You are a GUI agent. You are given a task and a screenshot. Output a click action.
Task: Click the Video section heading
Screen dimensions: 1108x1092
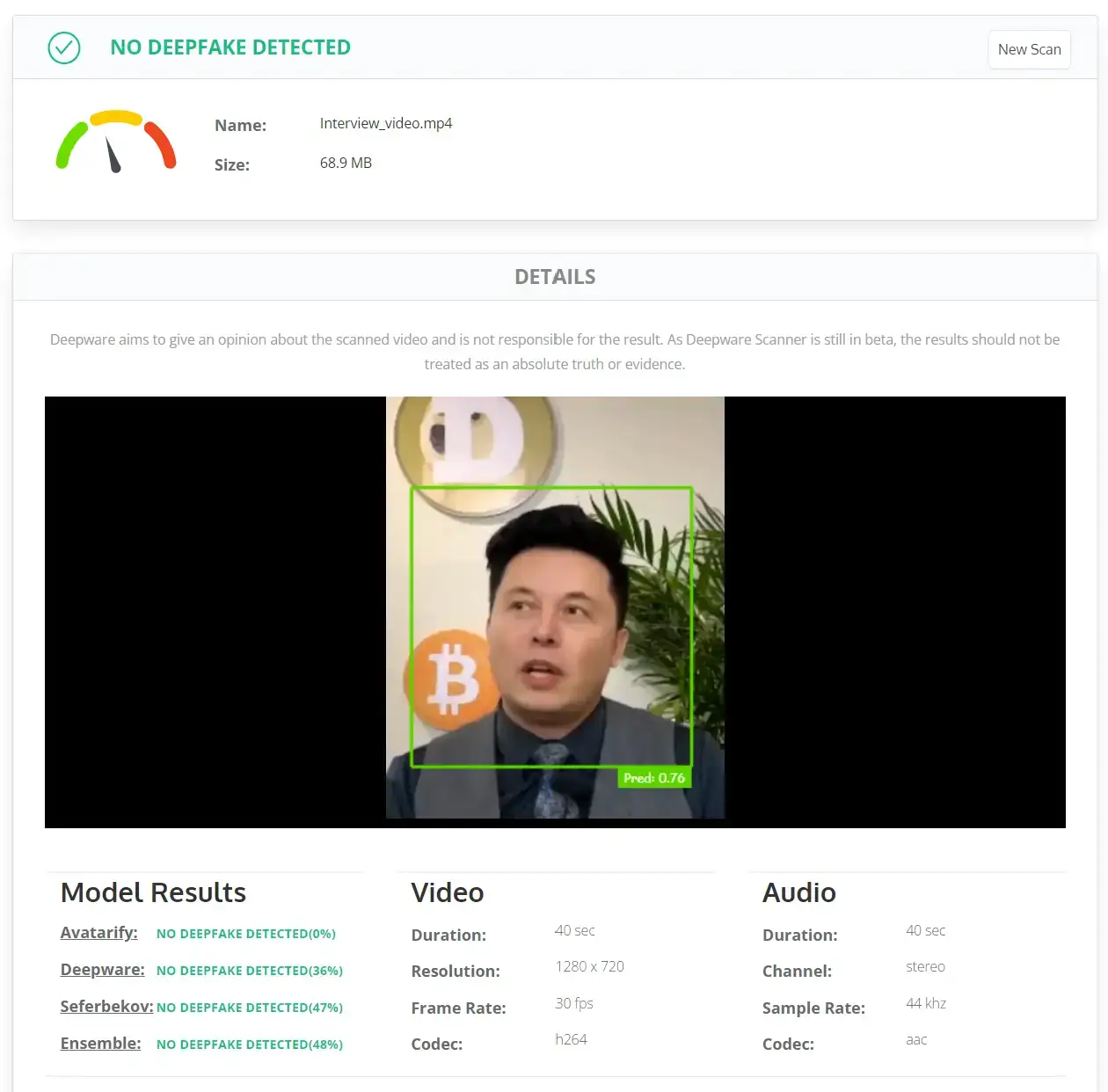point(447,892)
